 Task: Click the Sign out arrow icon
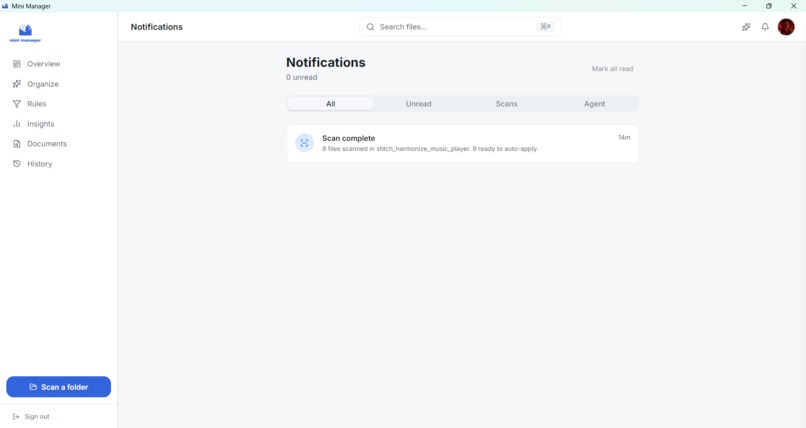16,417
